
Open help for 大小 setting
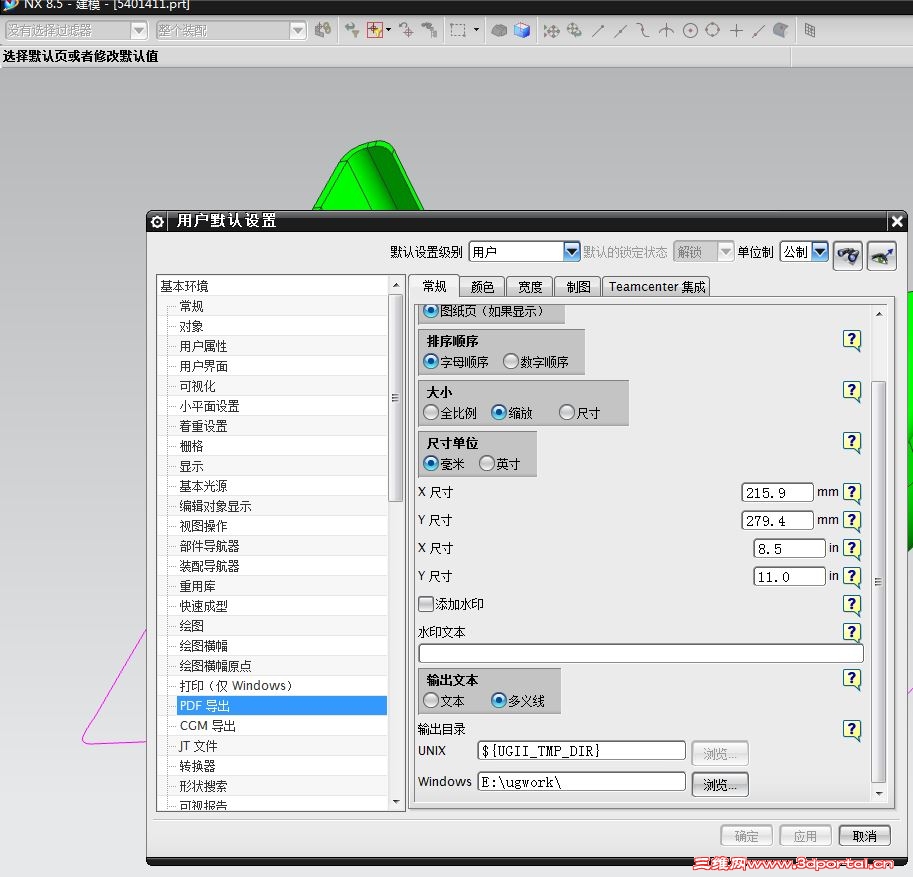(852, 391)
